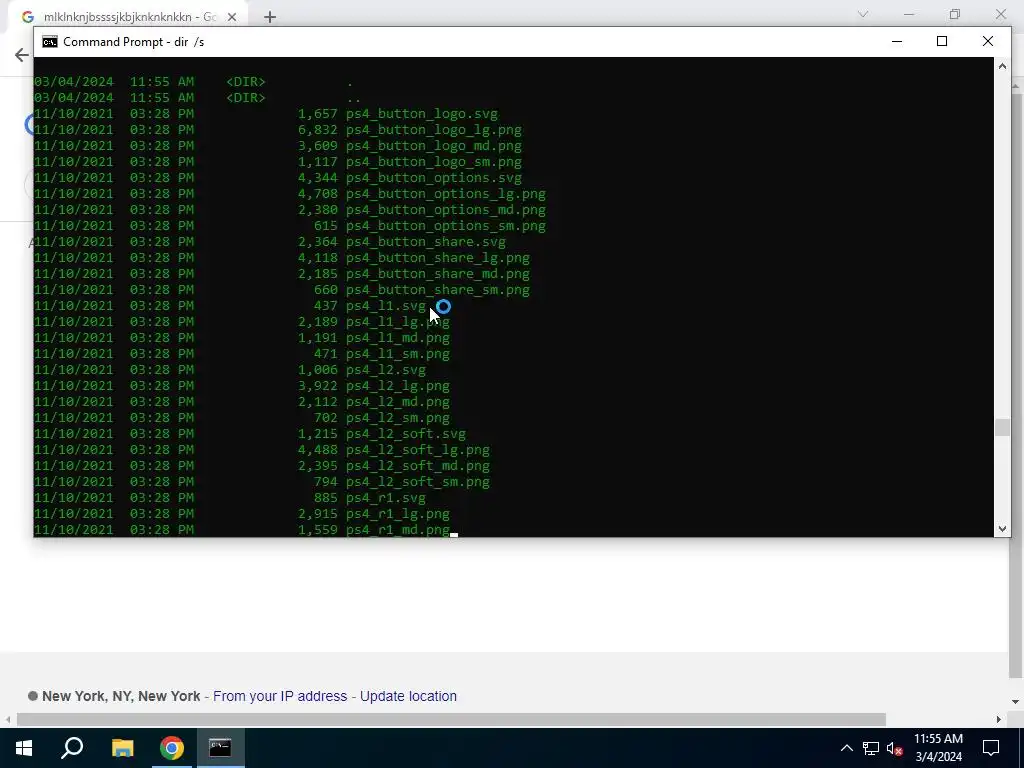Viewport: 1024px width, 768px height.
Task: Click file ps4_button_logo_sm.png
Action: (434, 162)
